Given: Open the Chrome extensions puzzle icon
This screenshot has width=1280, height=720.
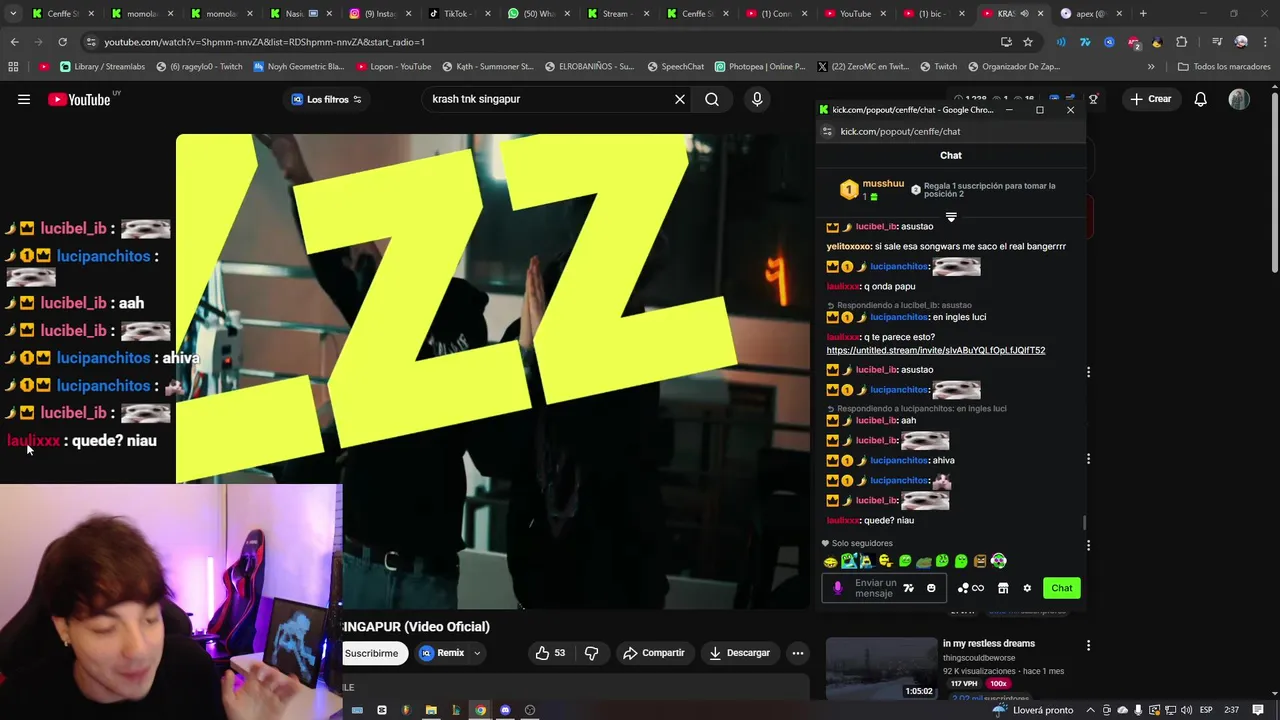Looking at the screenshot, I should coord(1181,42).
